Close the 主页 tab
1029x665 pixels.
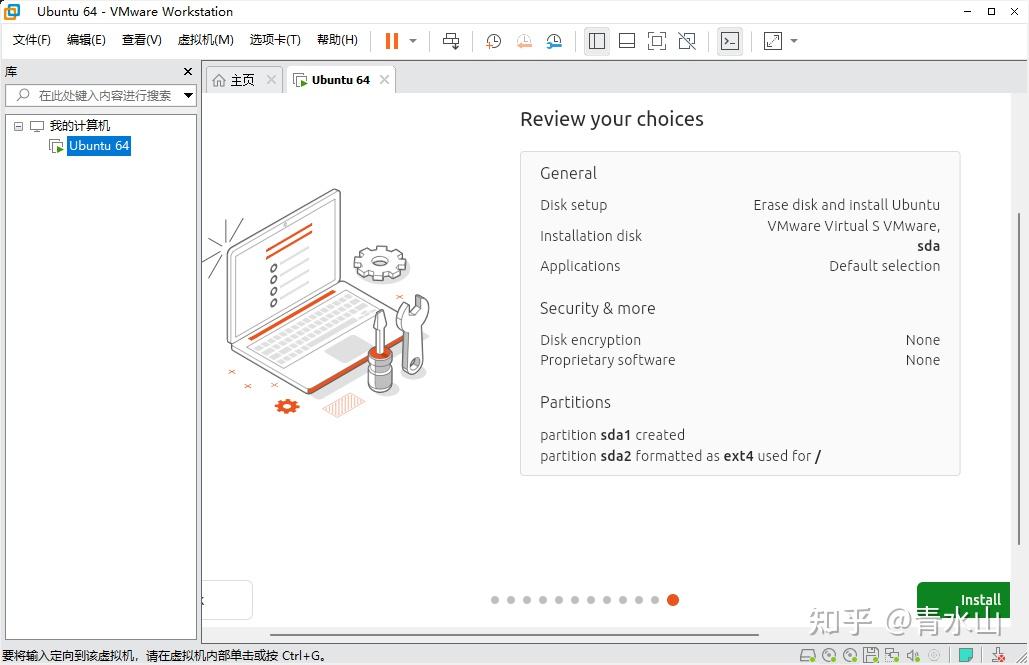271,79
